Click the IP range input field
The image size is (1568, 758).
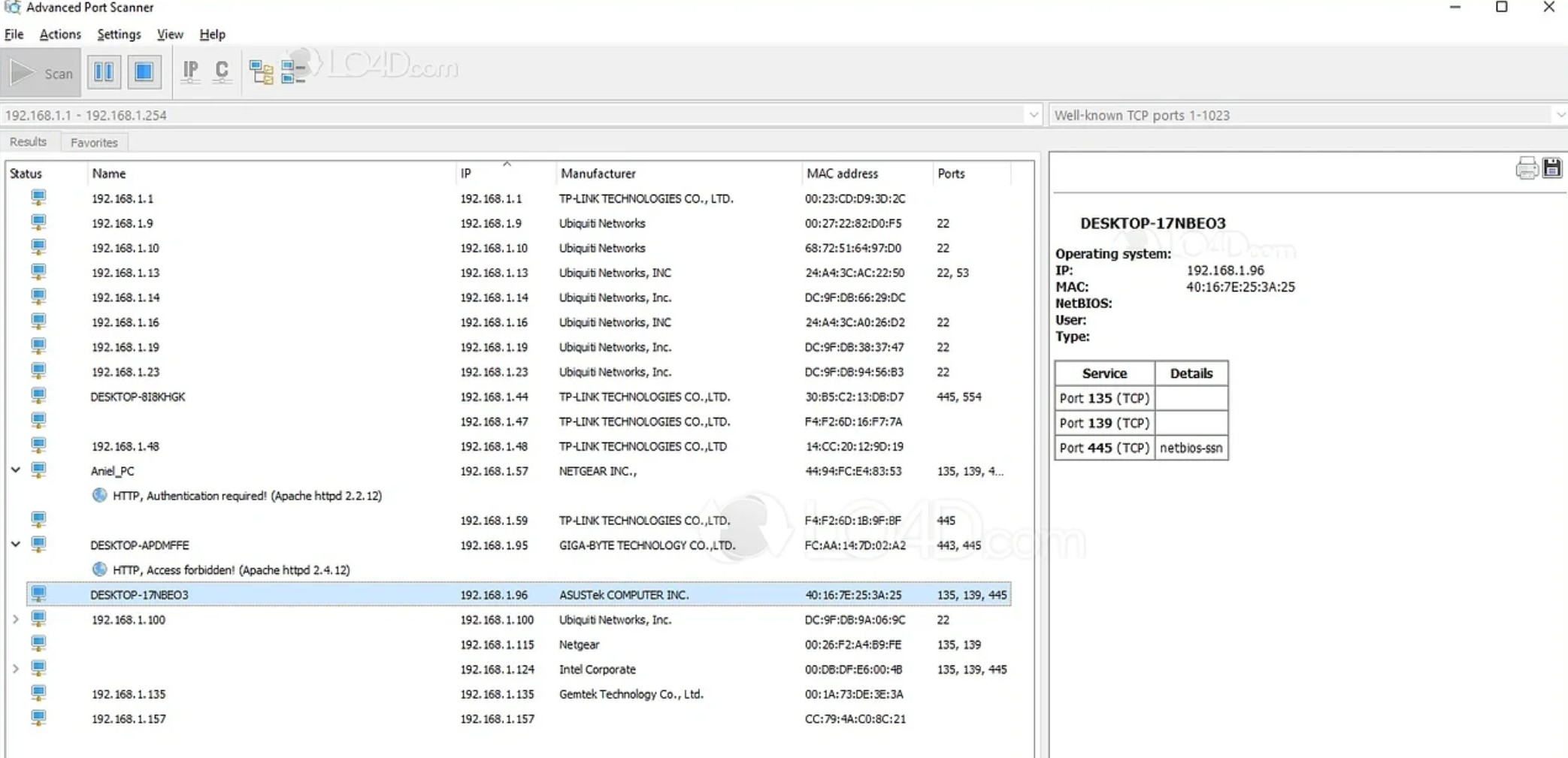[513, 115]
